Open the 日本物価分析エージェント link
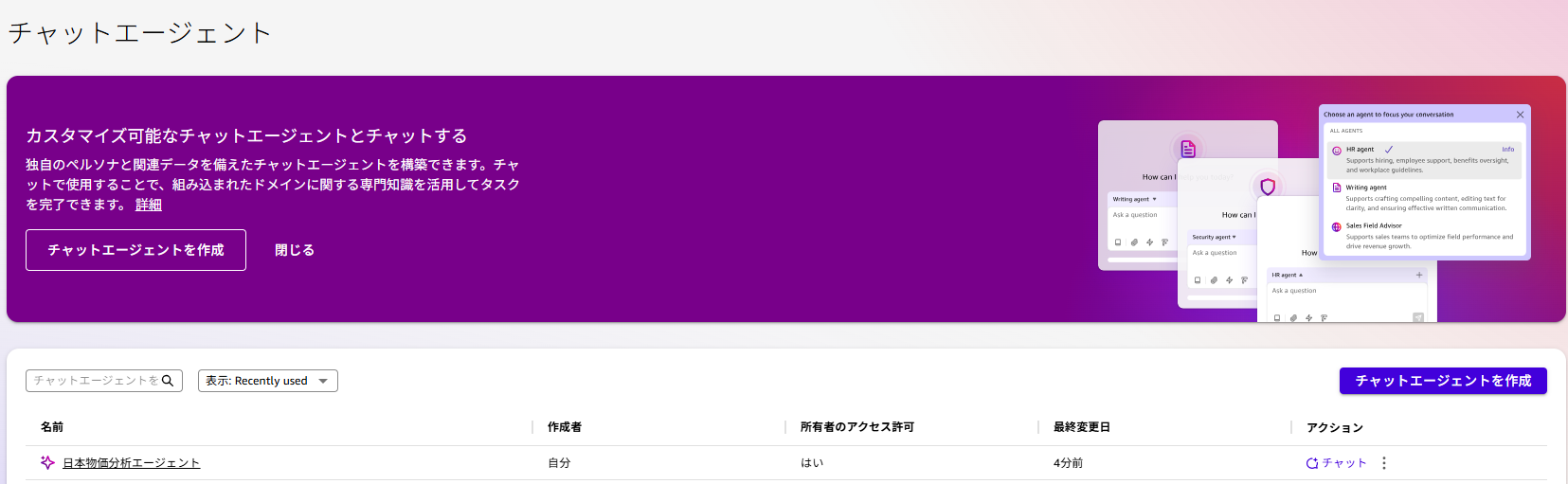 click(131, 463)
